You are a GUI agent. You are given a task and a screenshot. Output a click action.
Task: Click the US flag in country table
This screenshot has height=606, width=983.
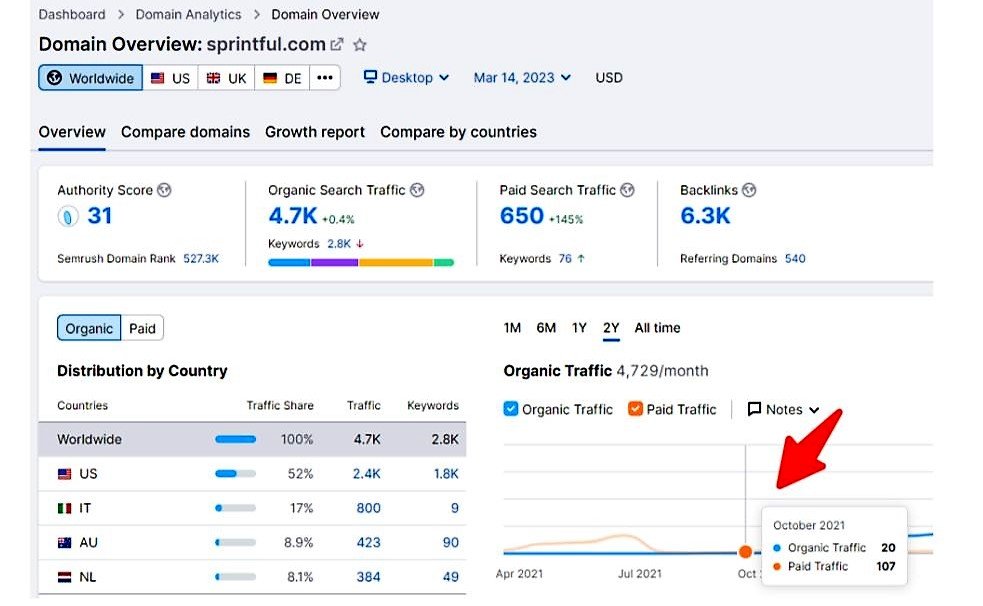pyautogui.click(x=65, y=474)
